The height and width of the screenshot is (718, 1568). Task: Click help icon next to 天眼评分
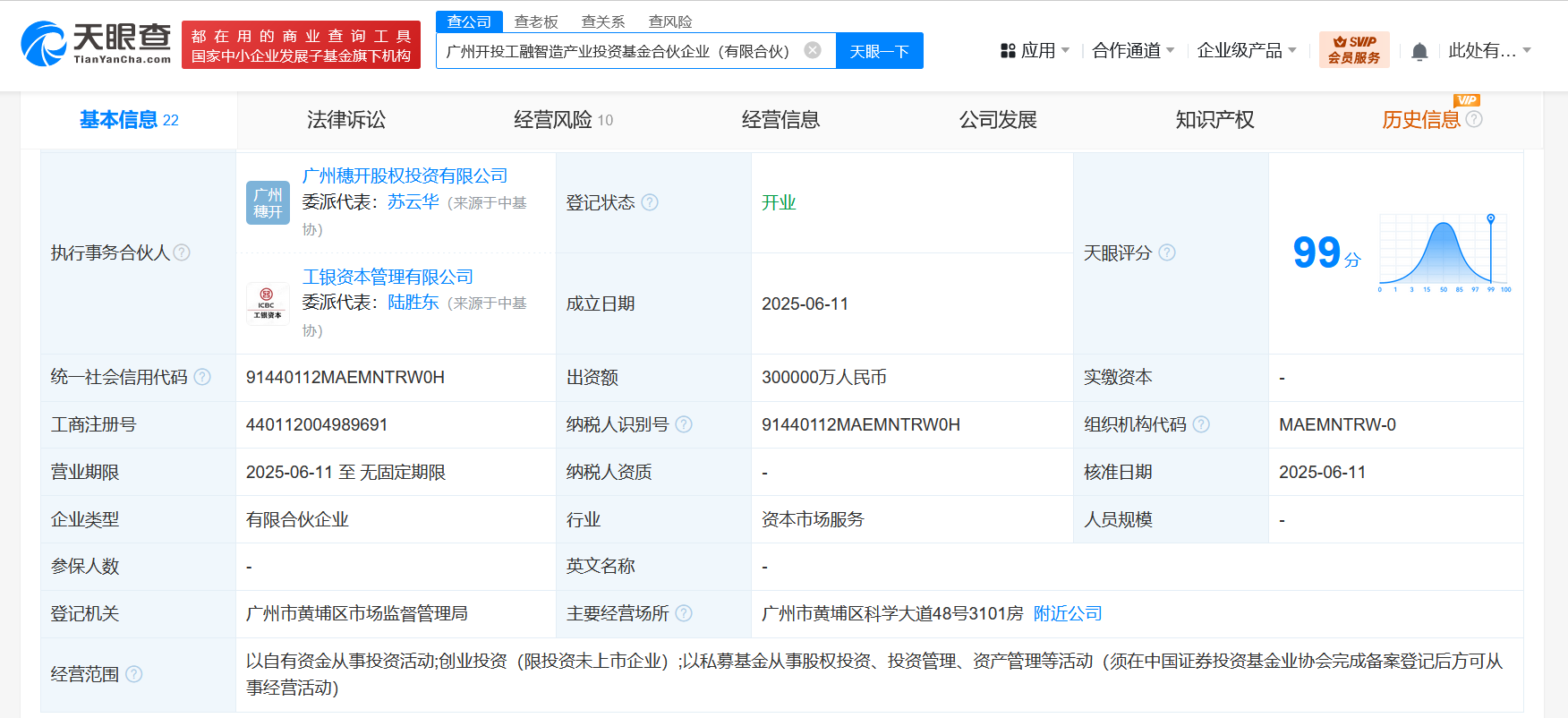pyautogui.click(x=1167, y=252)
